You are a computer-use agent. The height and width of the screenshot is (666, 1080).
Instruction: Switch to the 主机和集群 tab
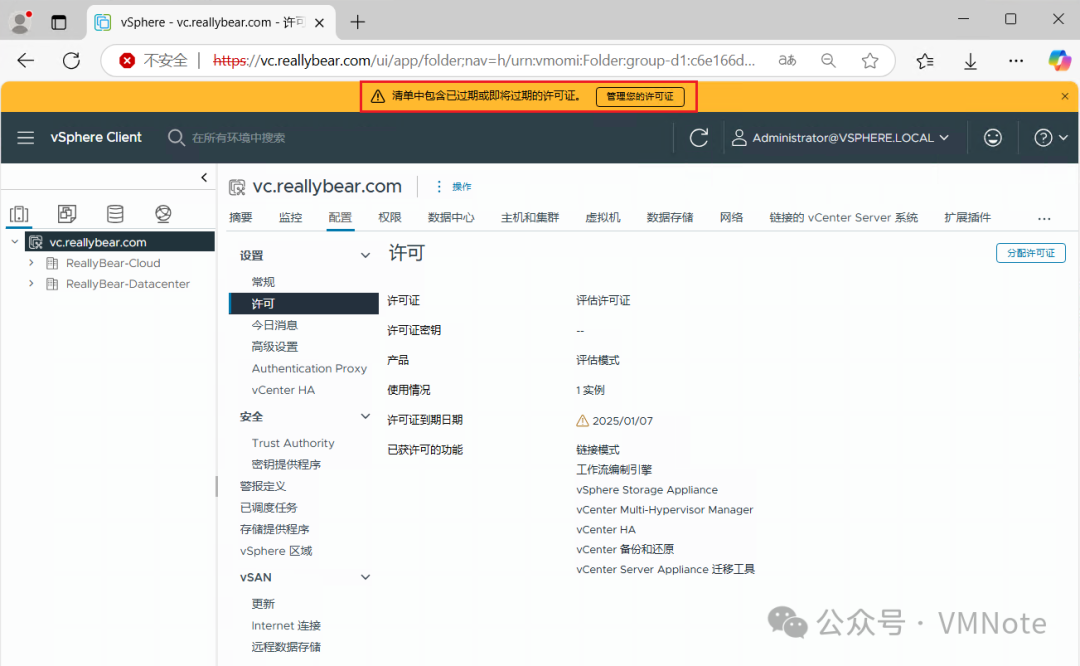[x=530, y=218]
